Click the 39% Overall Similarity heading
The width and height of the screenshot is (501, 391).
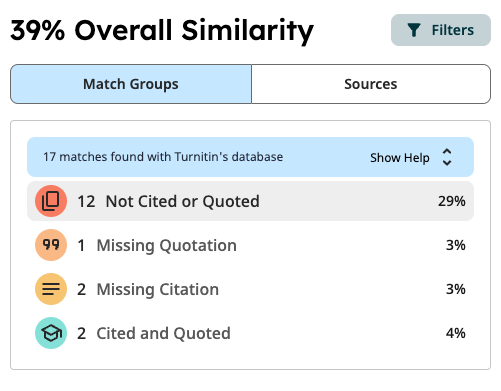(162, 31)
